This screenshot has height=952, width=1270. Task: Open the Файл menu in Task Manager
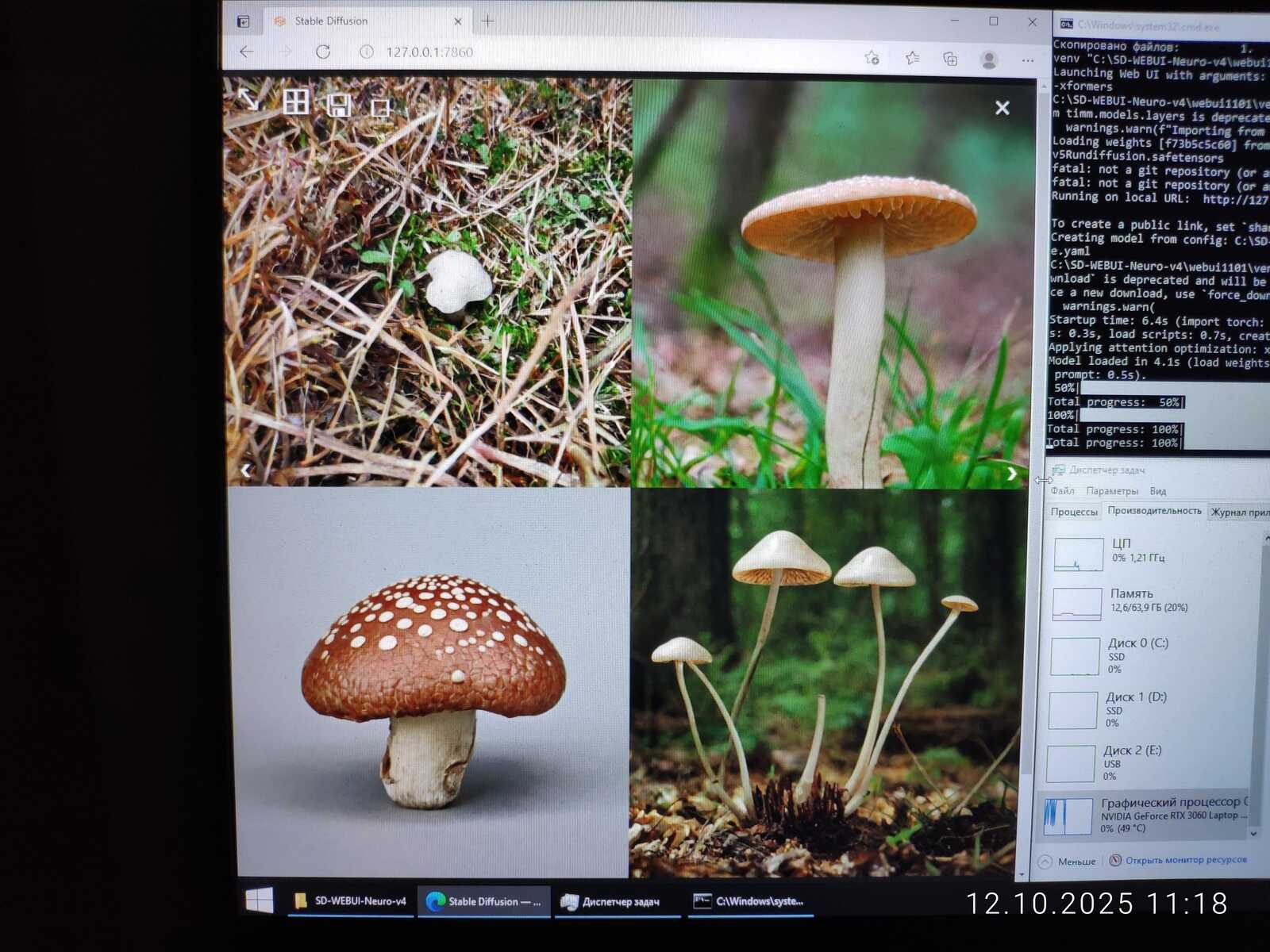click(1062, 491)
